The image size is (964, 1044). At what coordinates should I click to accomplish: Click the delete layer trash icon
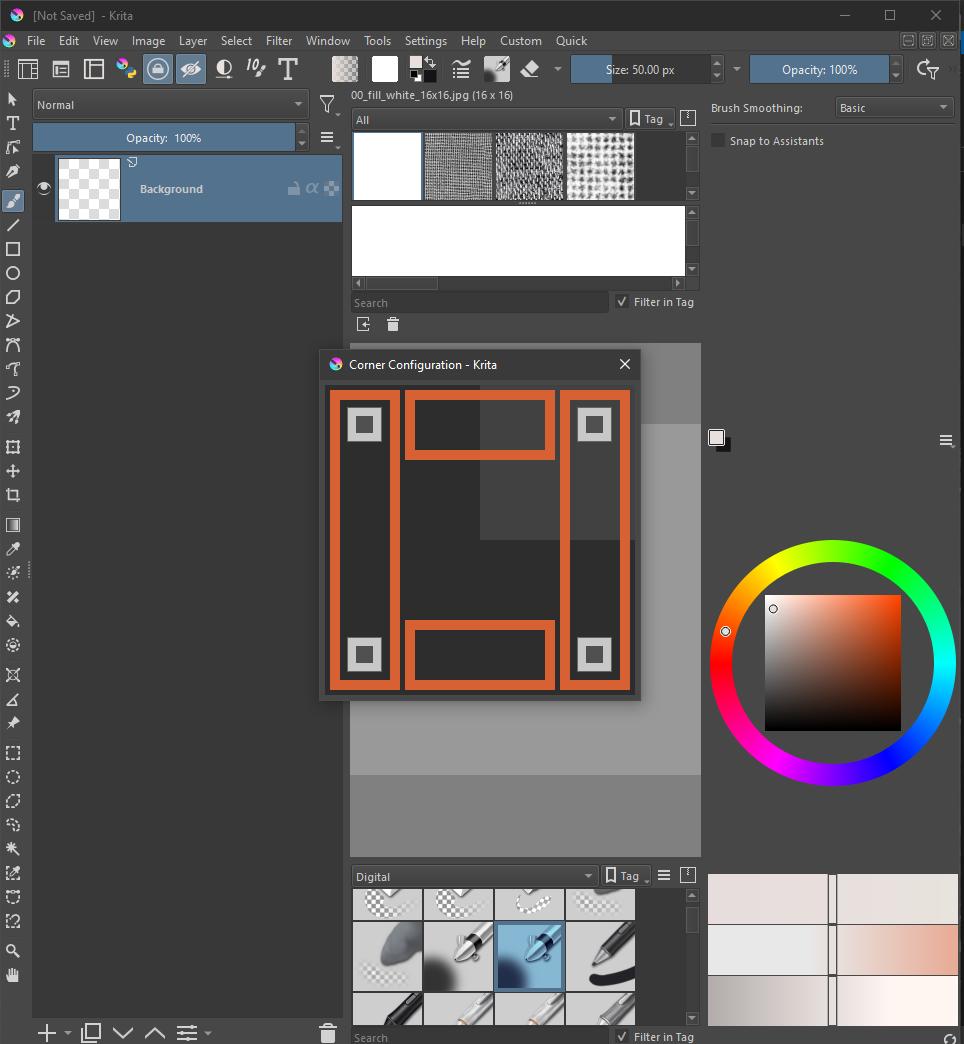[327, 1032]
